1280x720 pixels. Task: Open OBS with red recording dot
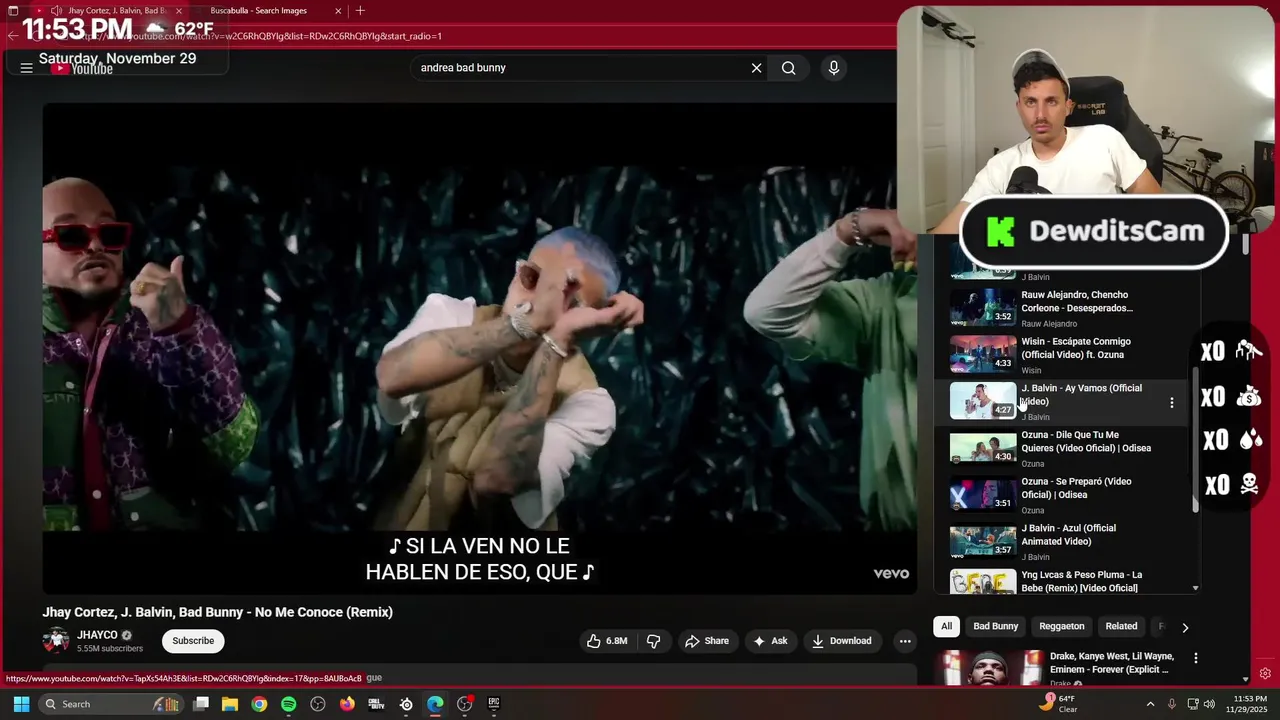(x=464, y=704)
